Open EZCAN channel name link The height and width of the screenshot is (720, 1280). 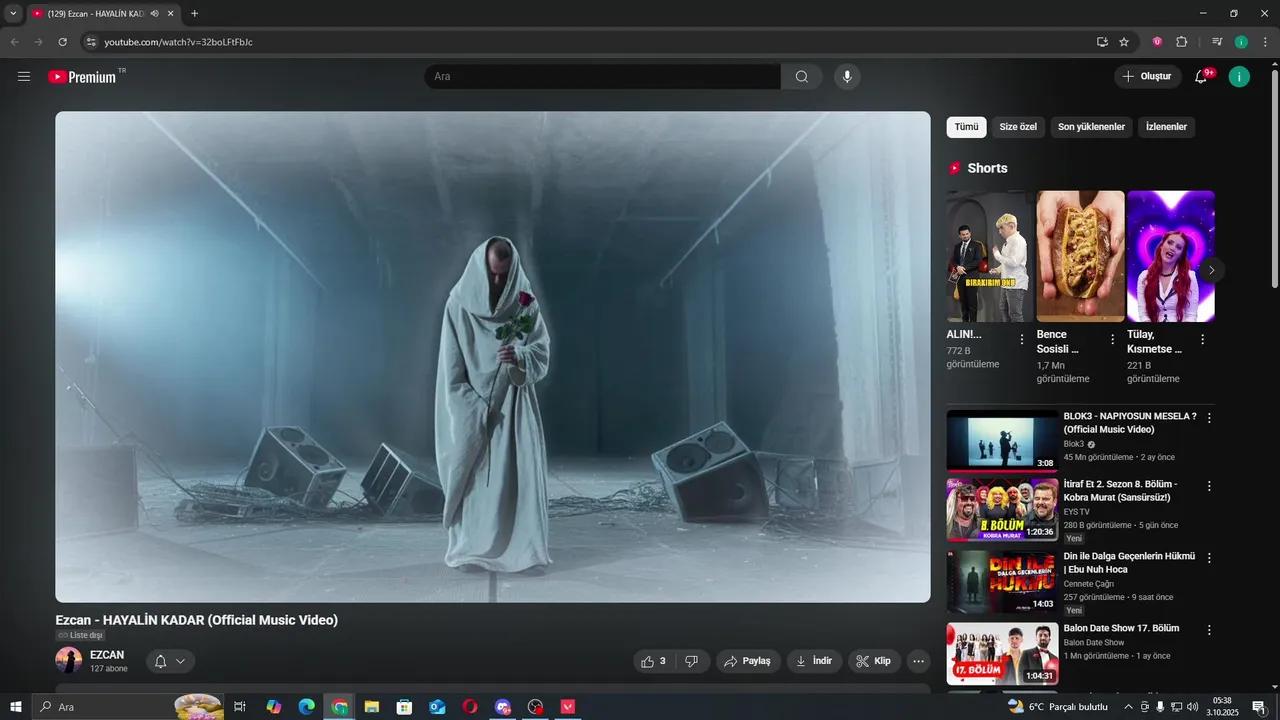click(107, 655)
